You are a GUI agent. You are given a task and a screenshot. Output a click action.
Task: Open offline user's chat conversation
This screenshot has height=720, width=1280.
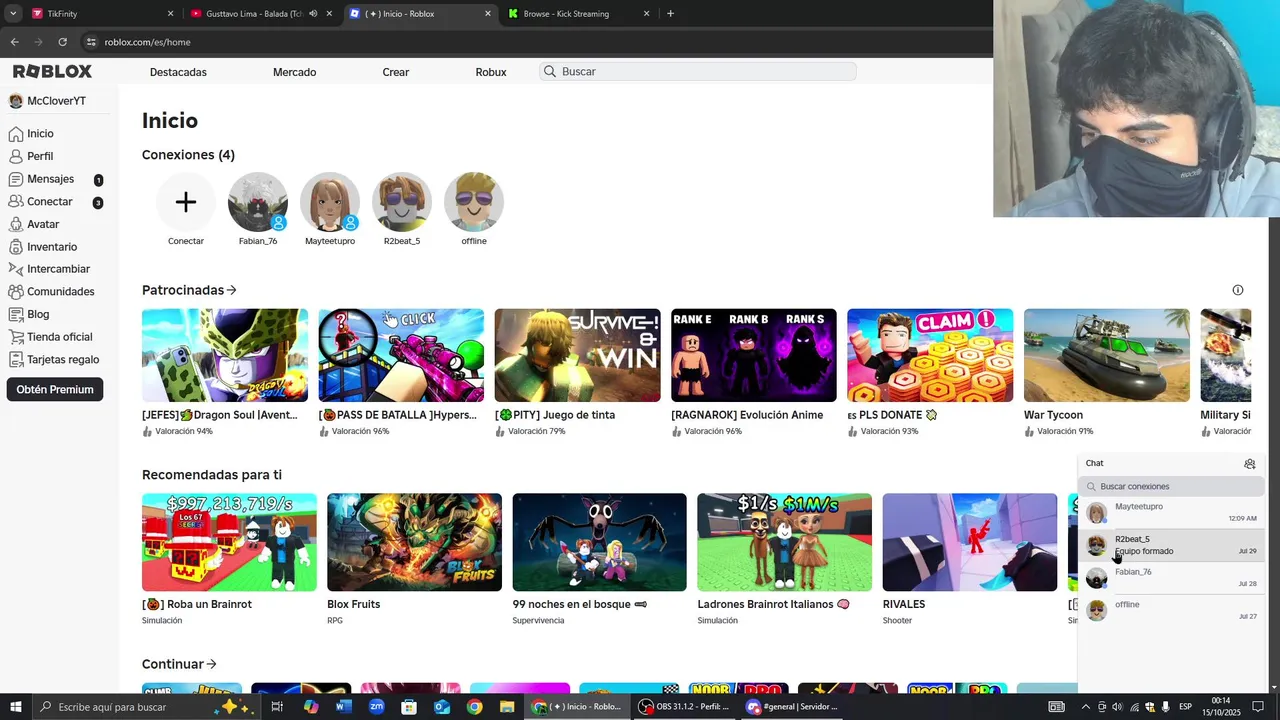click(x=1171, y=610)
